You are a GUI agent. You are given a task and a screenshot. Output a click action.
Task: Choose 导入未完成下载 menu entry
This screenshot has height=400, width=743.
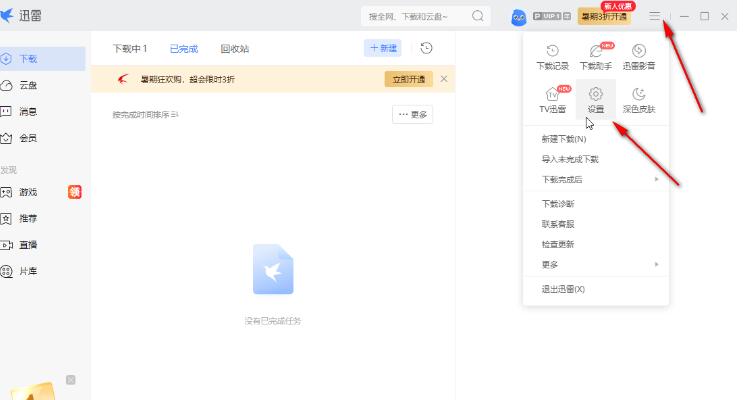pyautogui.click(x=596, y=159)
